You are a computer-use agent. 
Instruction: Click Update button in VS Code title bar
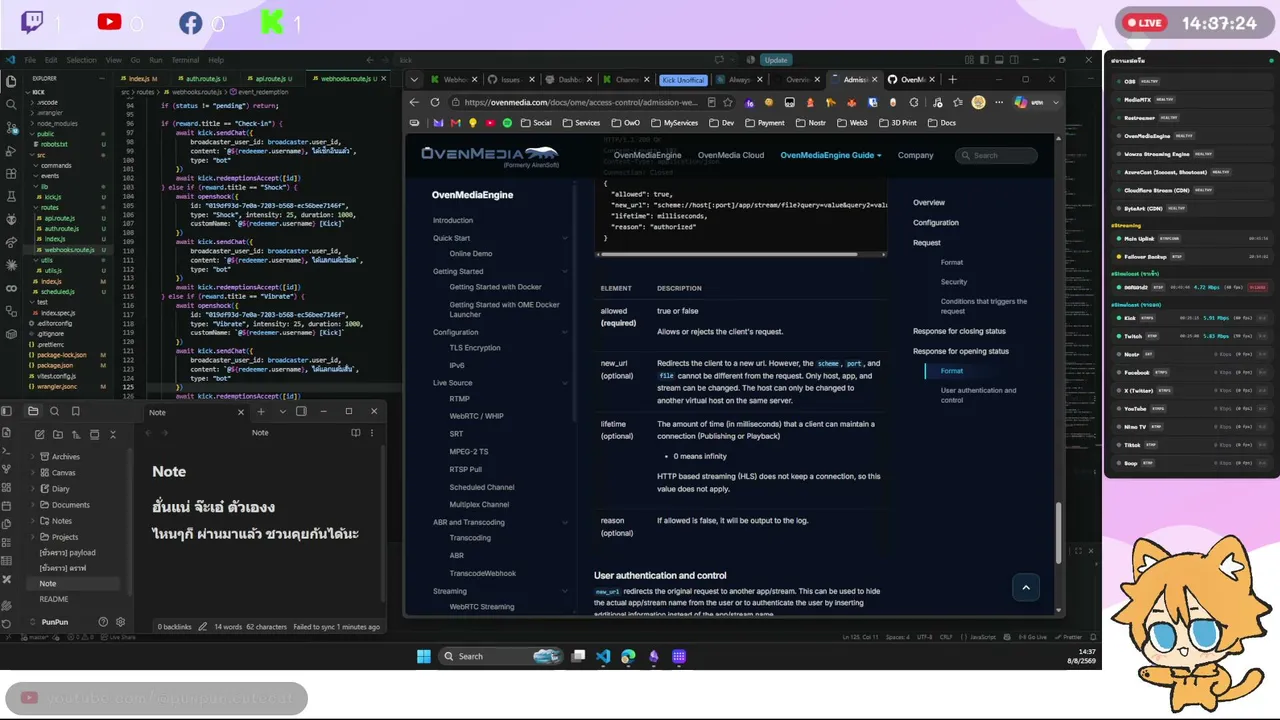click(776, 60)
